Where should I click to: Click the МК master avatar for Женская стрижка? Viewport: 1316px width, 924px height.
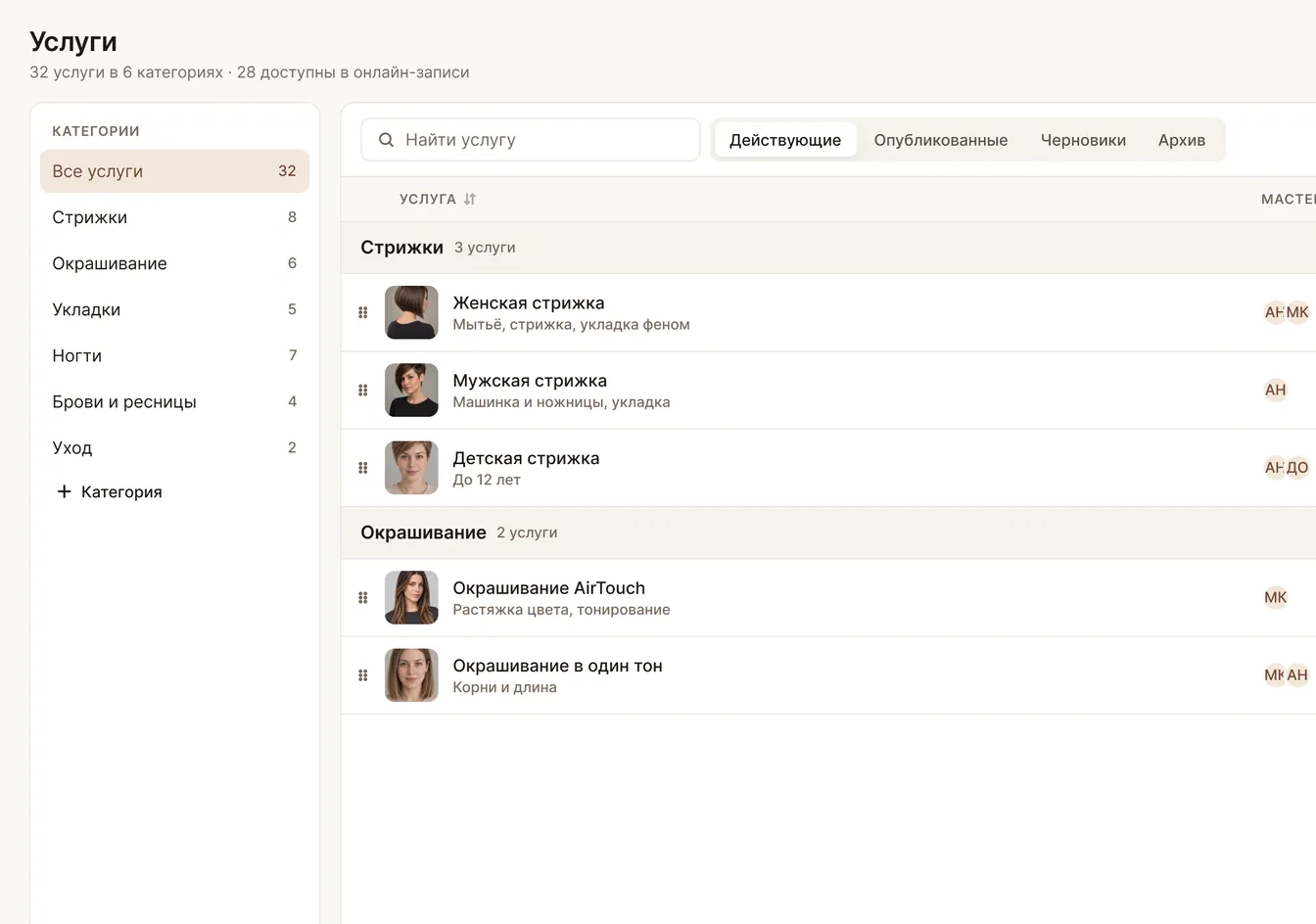coord(1297,312)
